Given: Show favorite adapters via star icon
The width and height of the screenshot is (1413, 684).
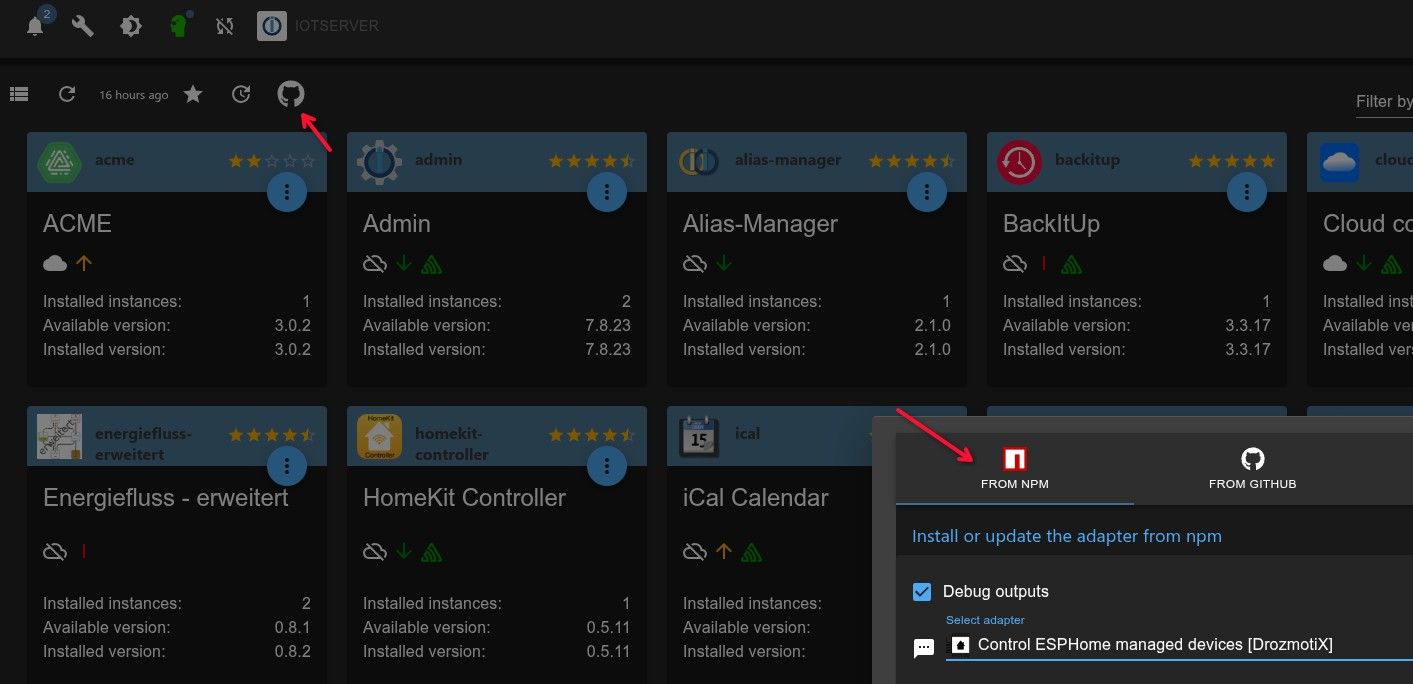Looking at the screenshot, I should click(193, 94).
